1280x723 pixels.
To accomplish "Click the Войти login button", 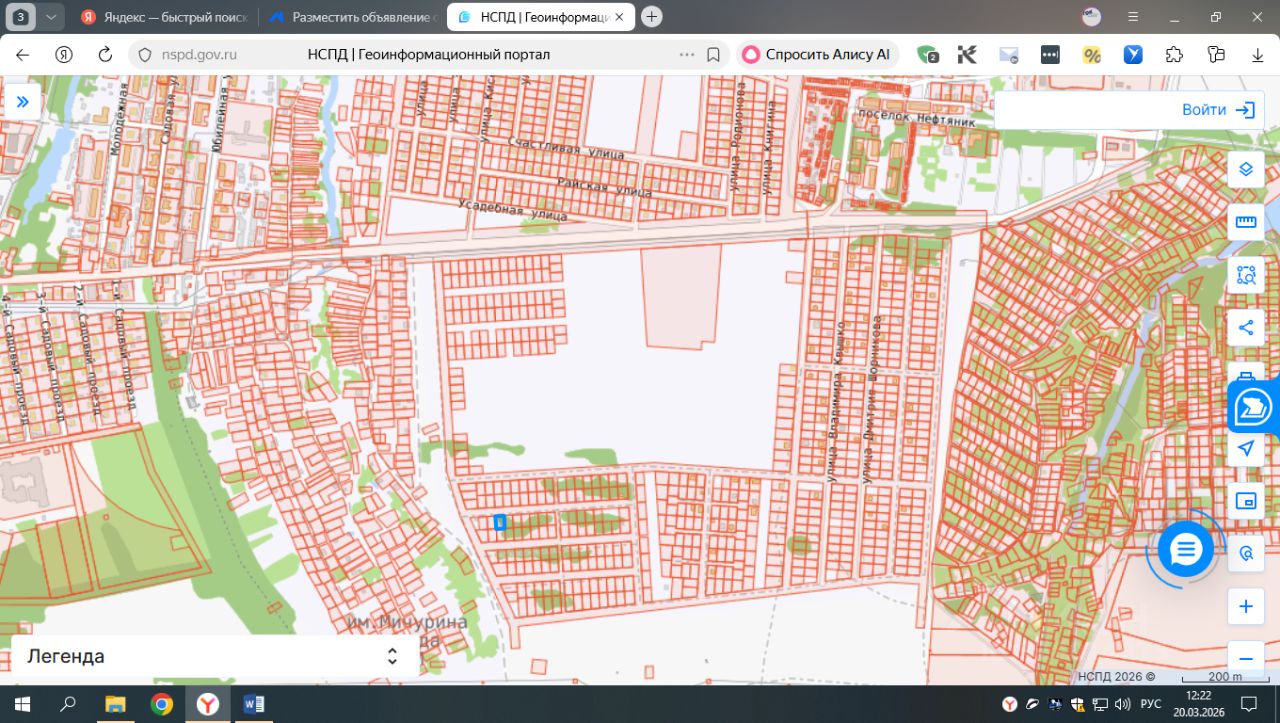I will tap(1217, 110).
